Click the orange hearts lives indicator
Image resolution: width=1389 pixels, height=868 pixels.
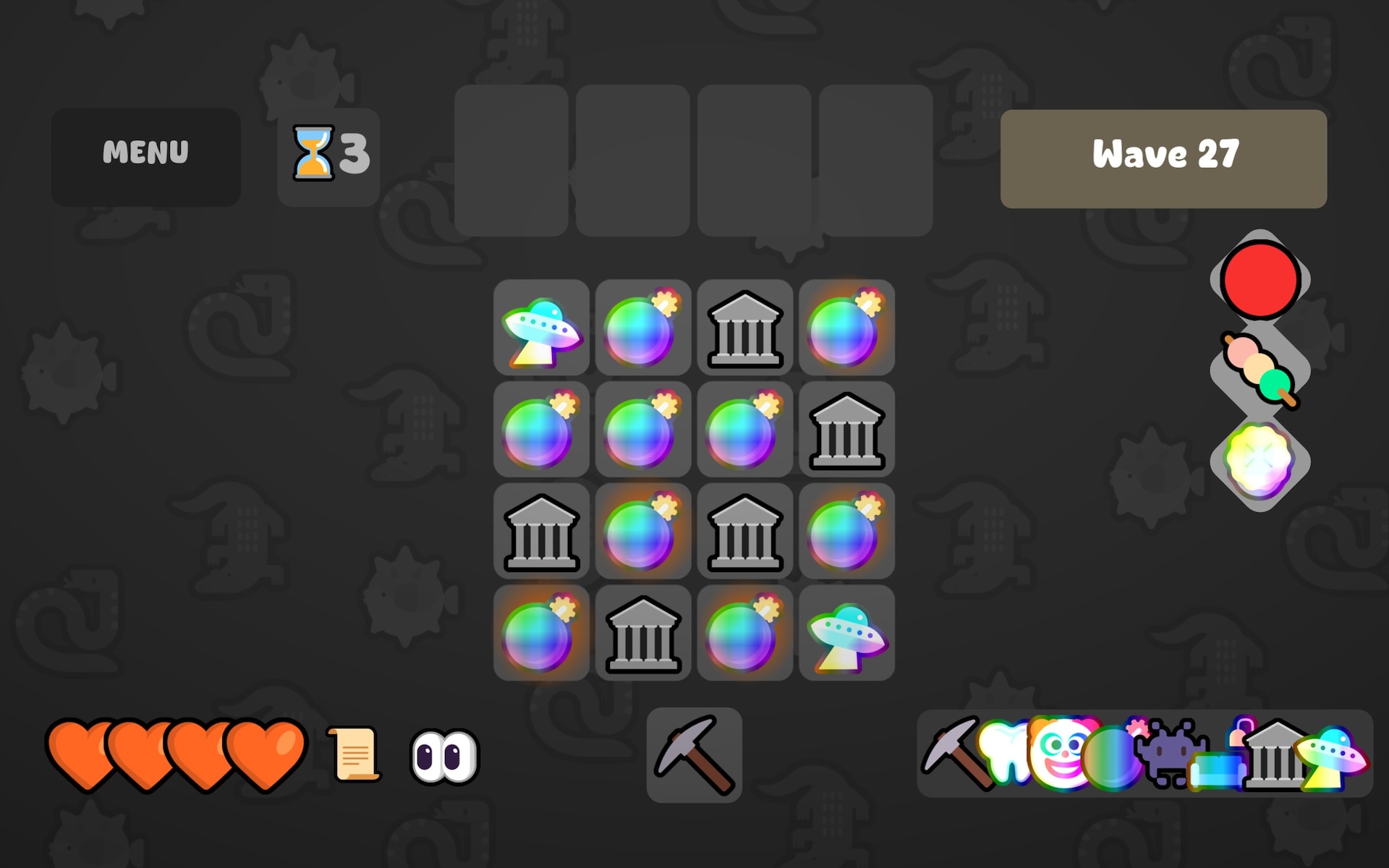(177, 755)
